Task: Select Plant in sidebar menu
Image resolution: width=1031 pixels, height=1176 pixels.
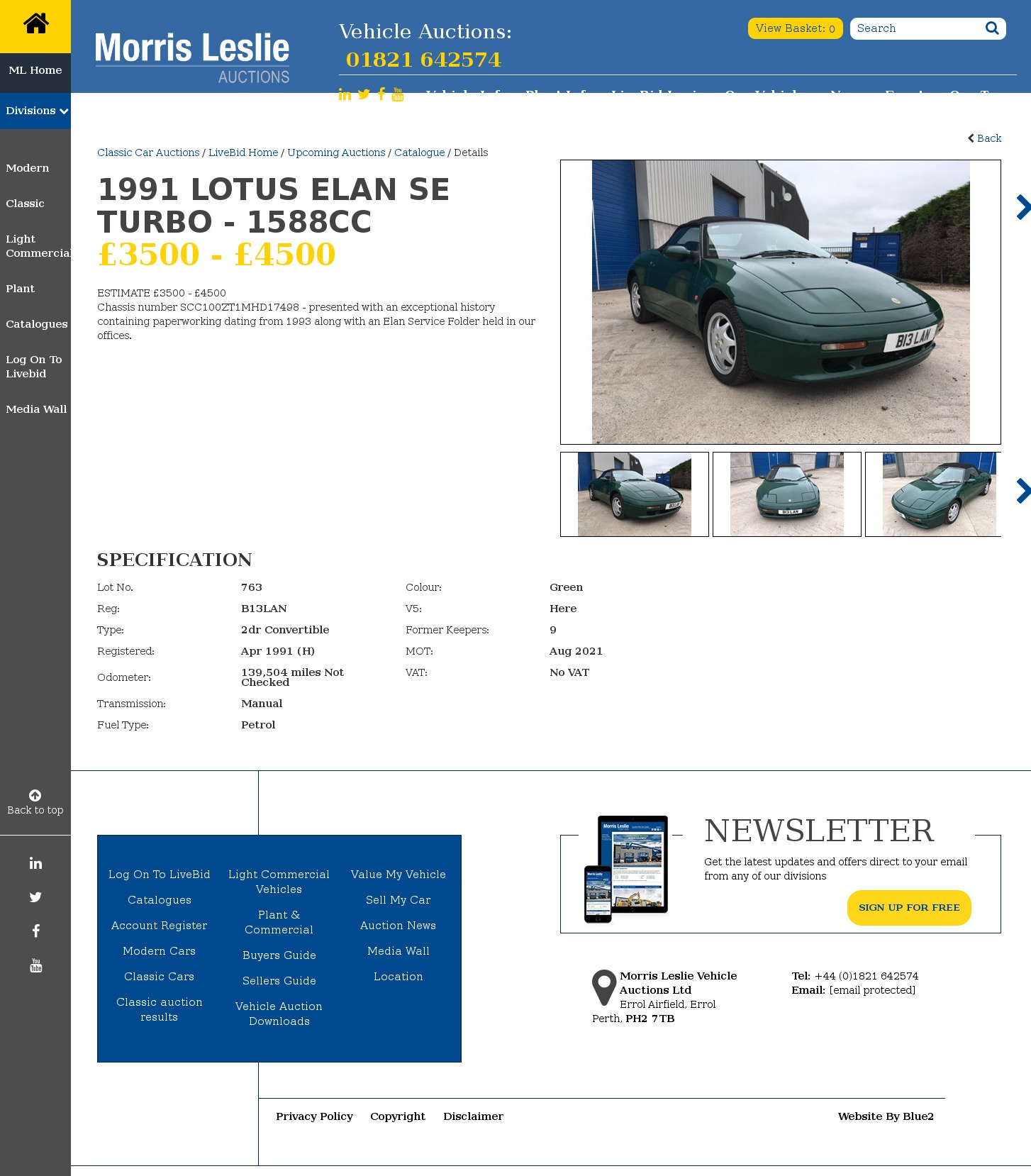Action: pos(21,289)
